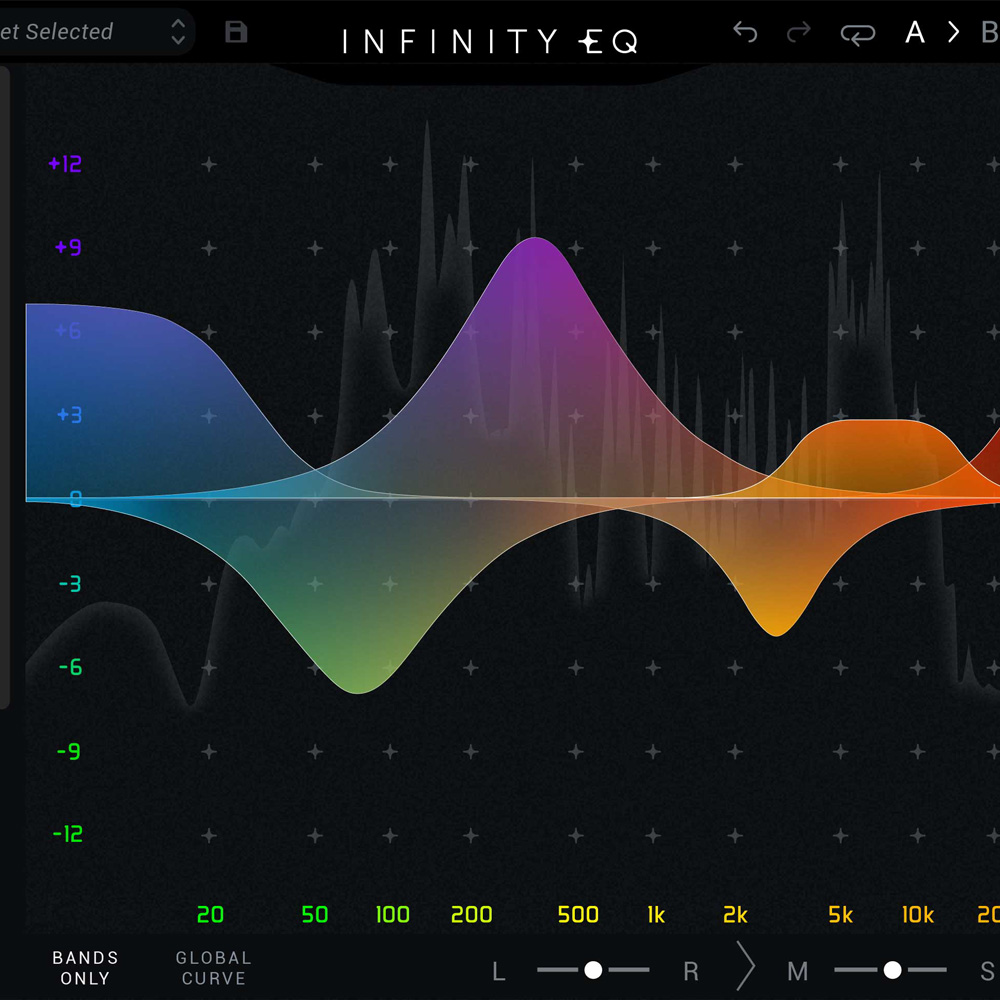
Task: Adjust the L/R balance slider handle
Action: coord(593,970)
